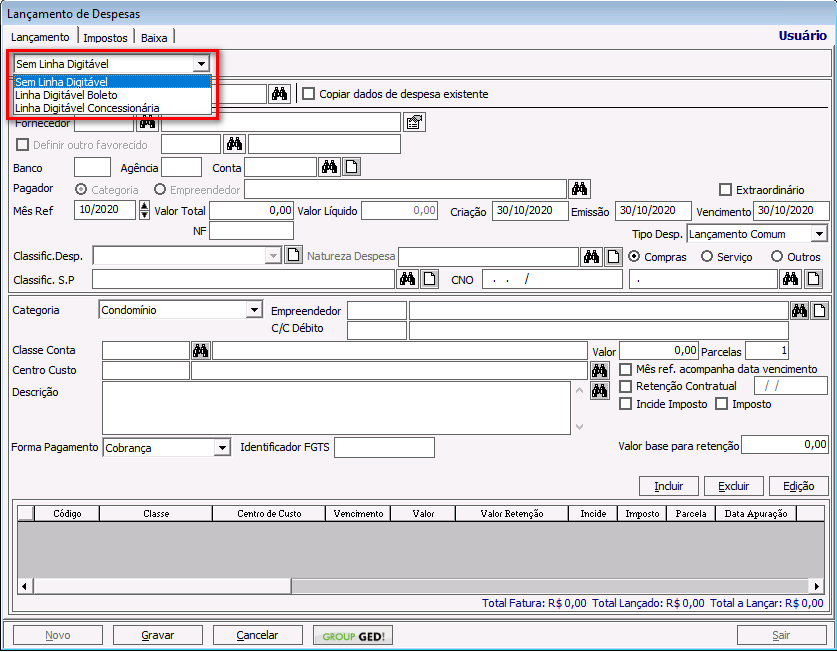This screenshot has height=652, width=837.
Task: Open the Categoria Condomínio dropdown
Action: (254, 310)
